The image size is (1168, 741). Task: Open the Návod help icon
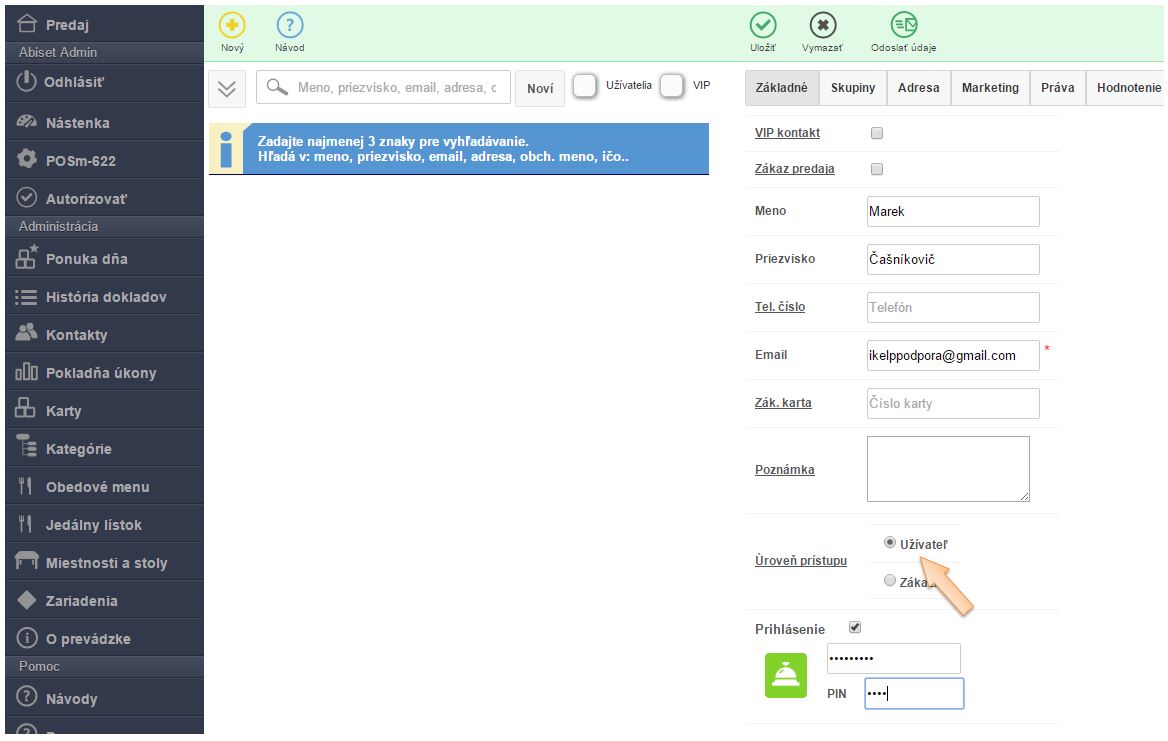click(289, 26)
